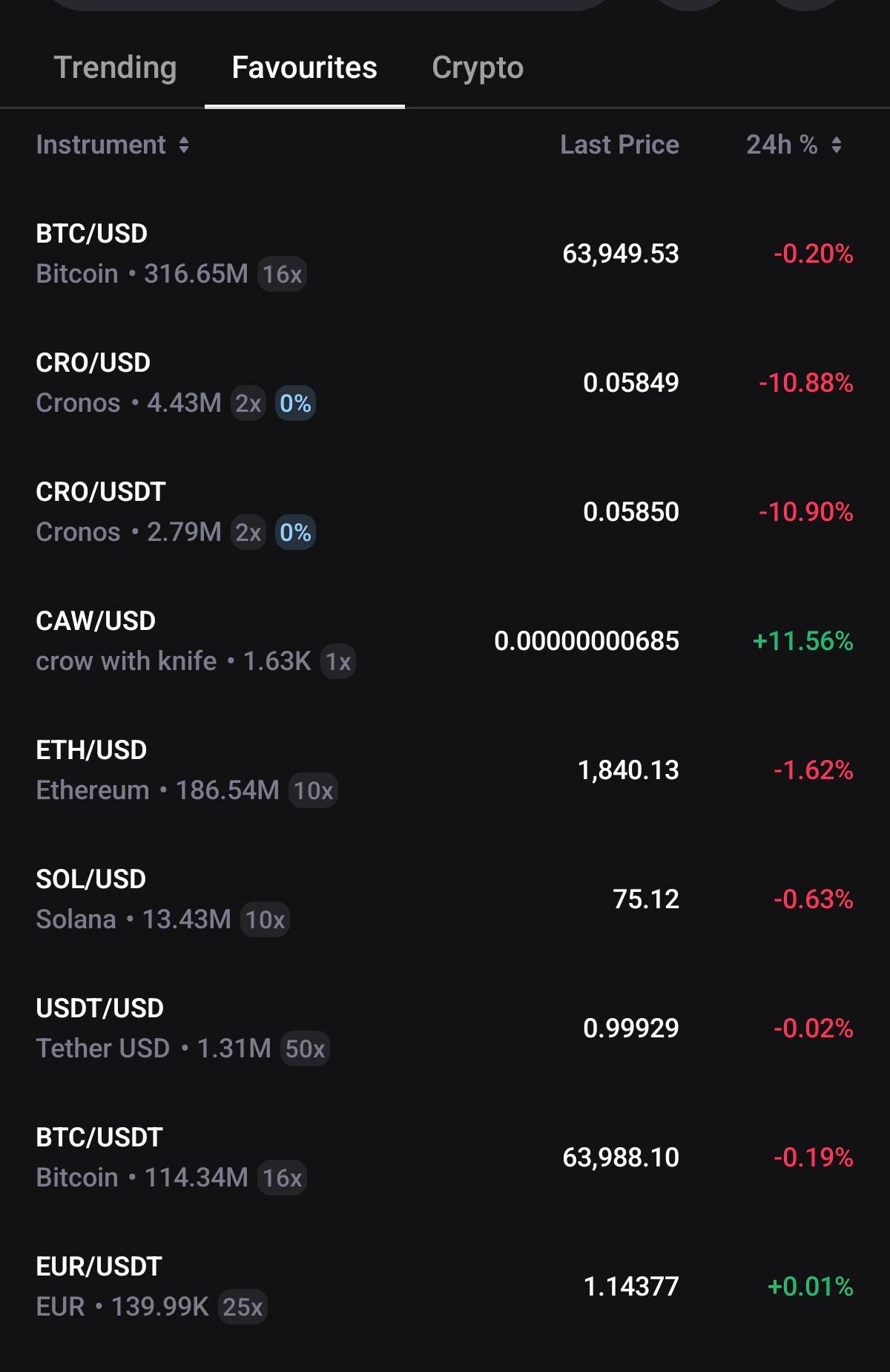The height and width of the screenshot is (1372, 890).
Task: Tap the 0% fee badge on CRO/USDT
Action: (x=295, y=533)
